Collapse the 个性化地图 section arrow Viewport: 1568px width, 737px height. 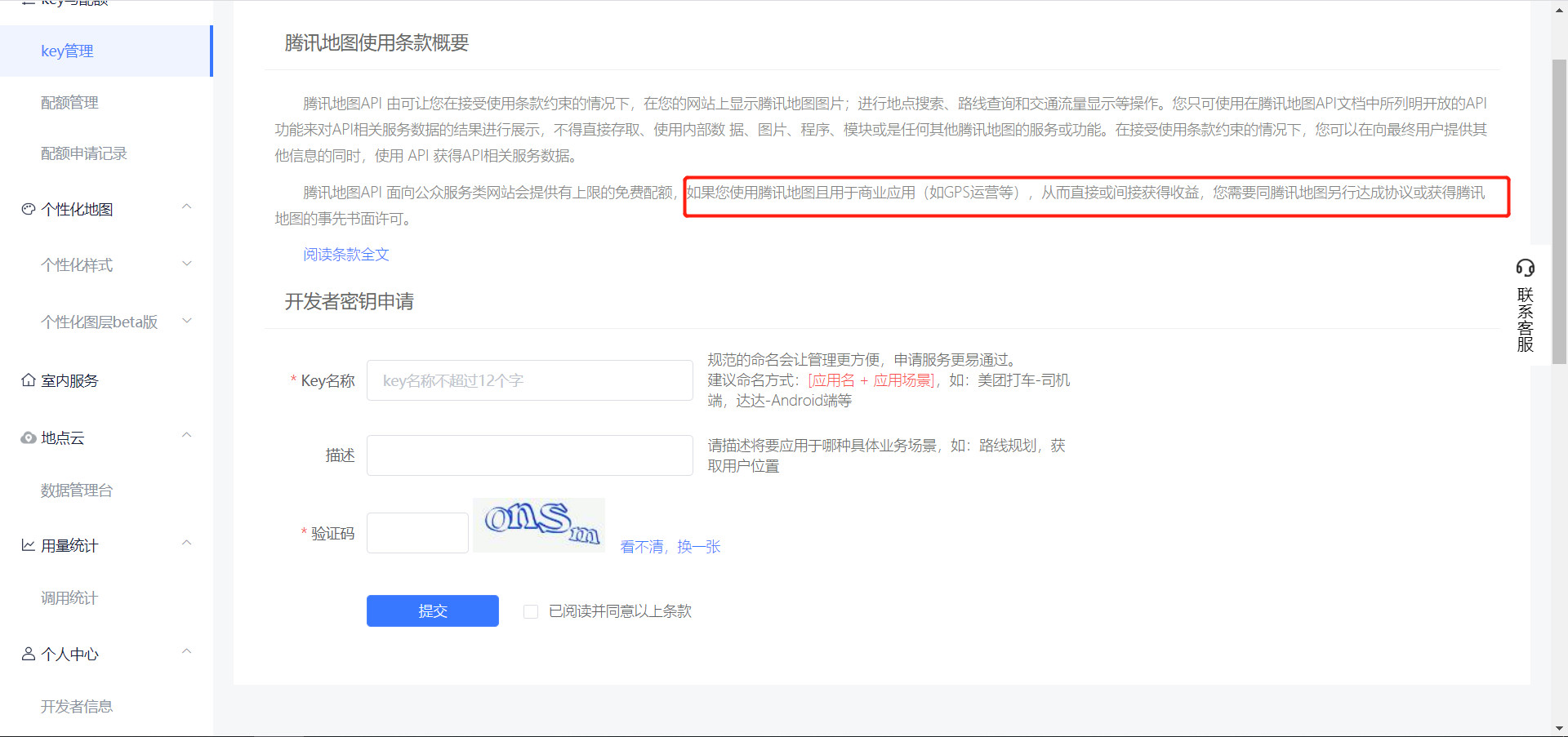point(186,207)
